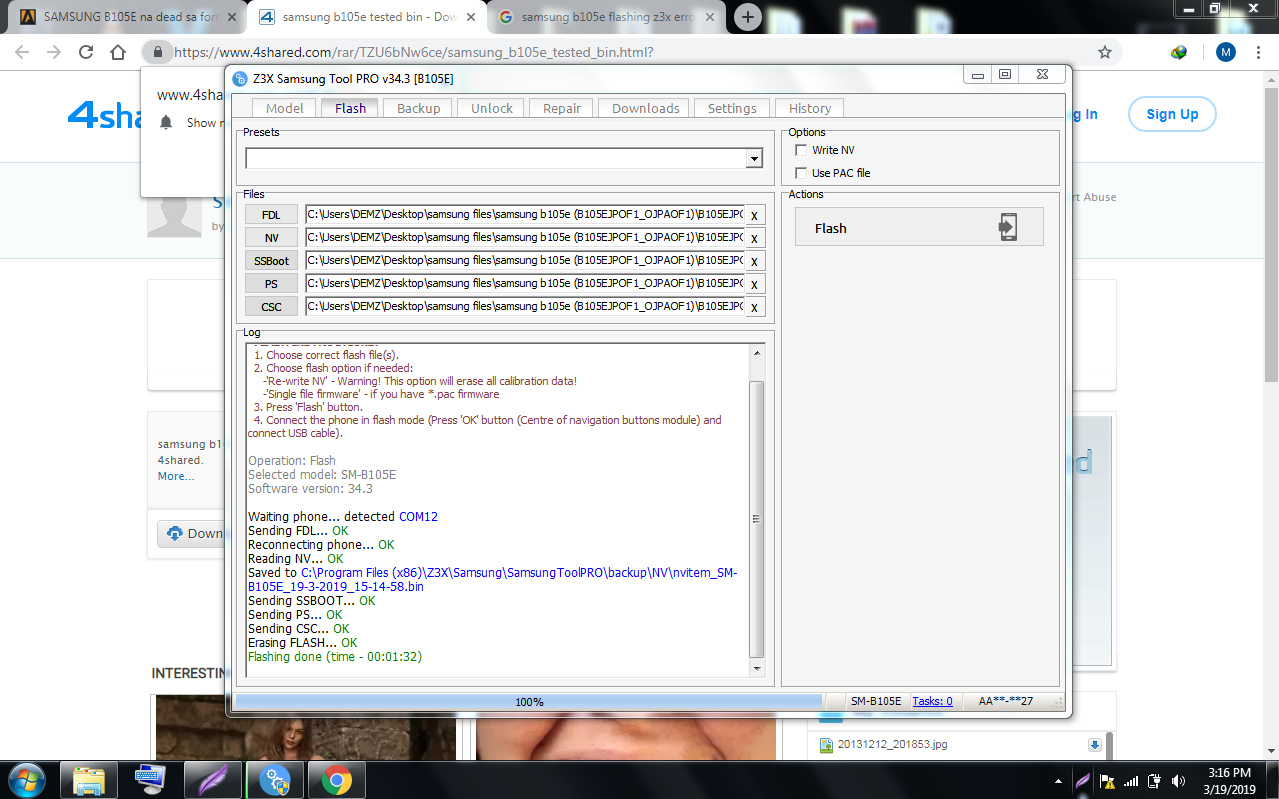Clear the PS file path with x
Image resolution: width=1279 pixels, height=799 pixels.
click(x=754, y=284)
